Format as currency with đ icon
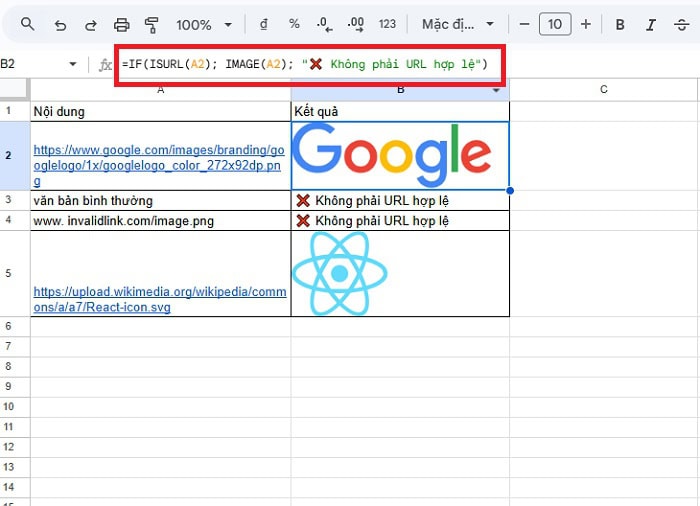This screenshot has height=506, width=700. pyautogui.click(x=263, y=24)
